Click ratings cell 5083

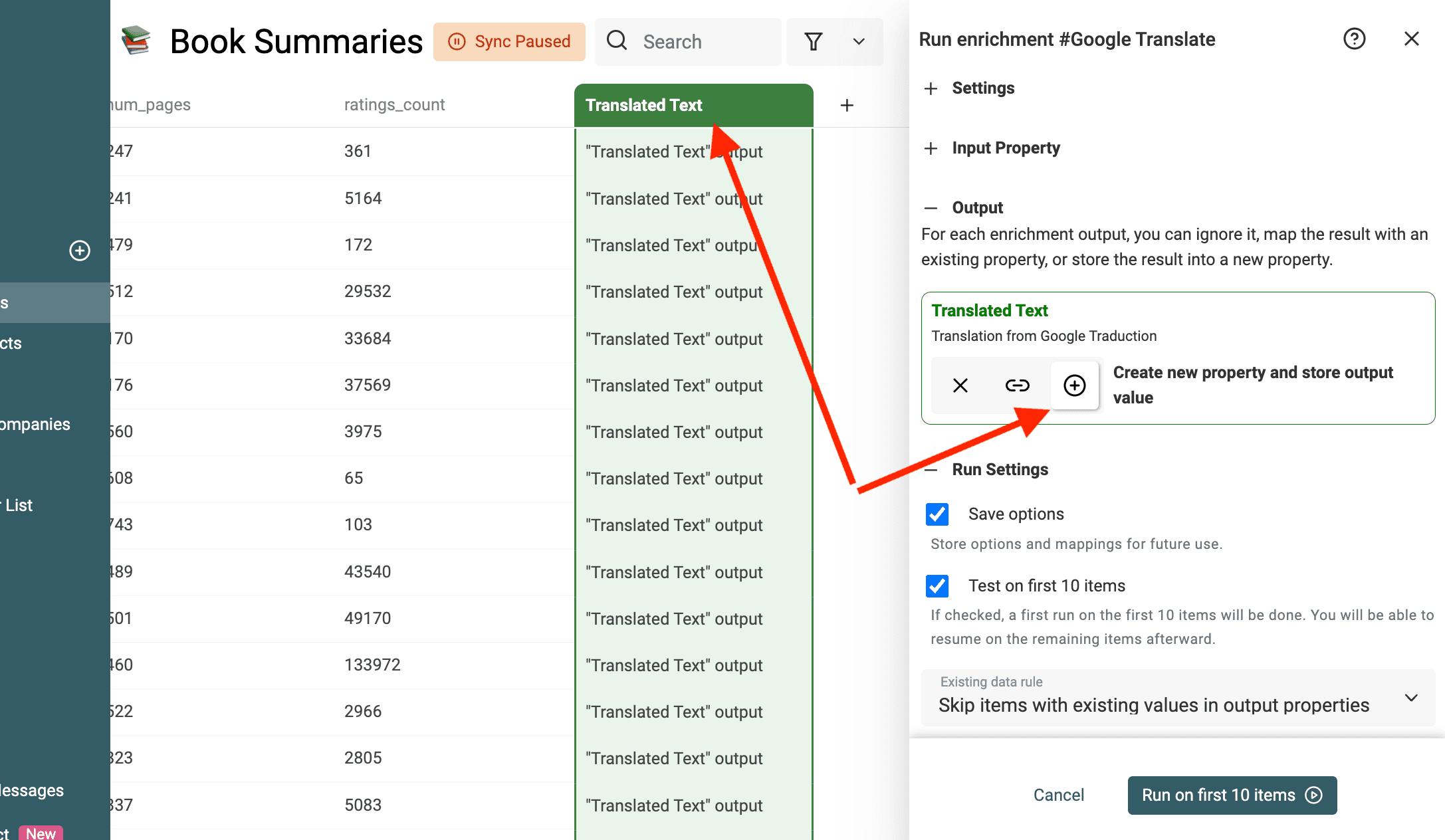coord(363,805)
